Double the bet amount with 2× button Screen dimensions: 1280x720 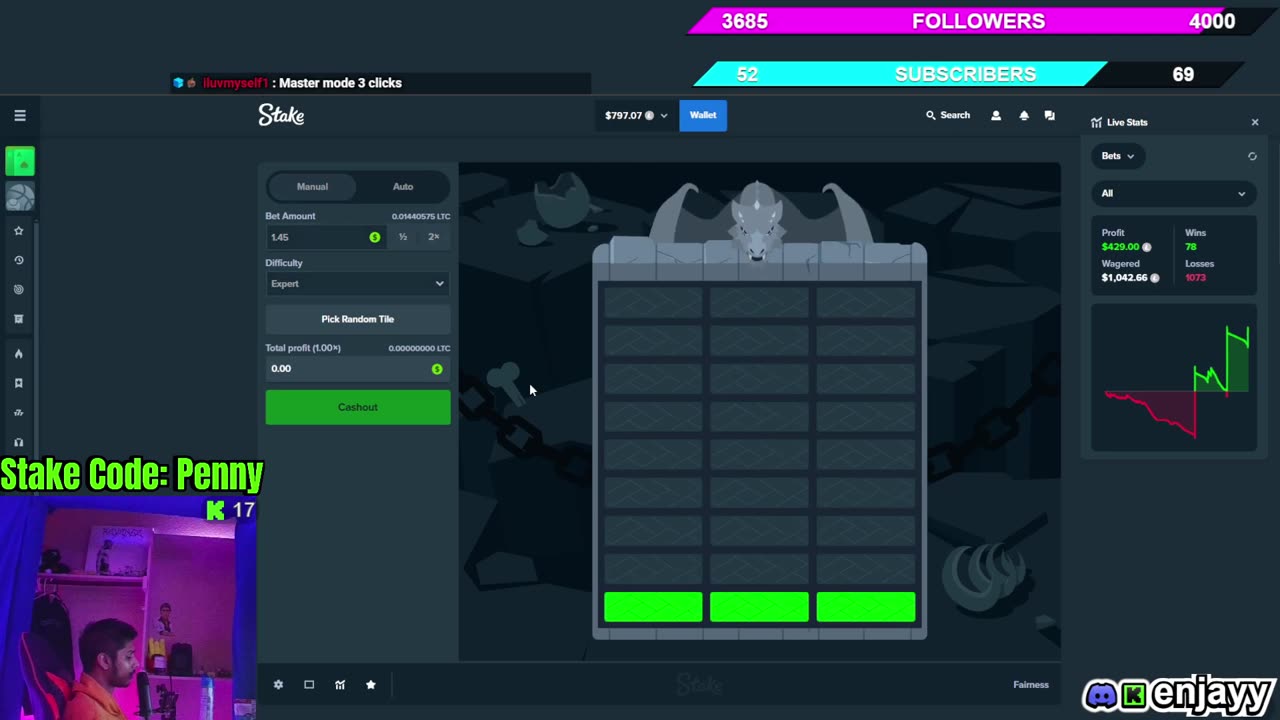434,237
